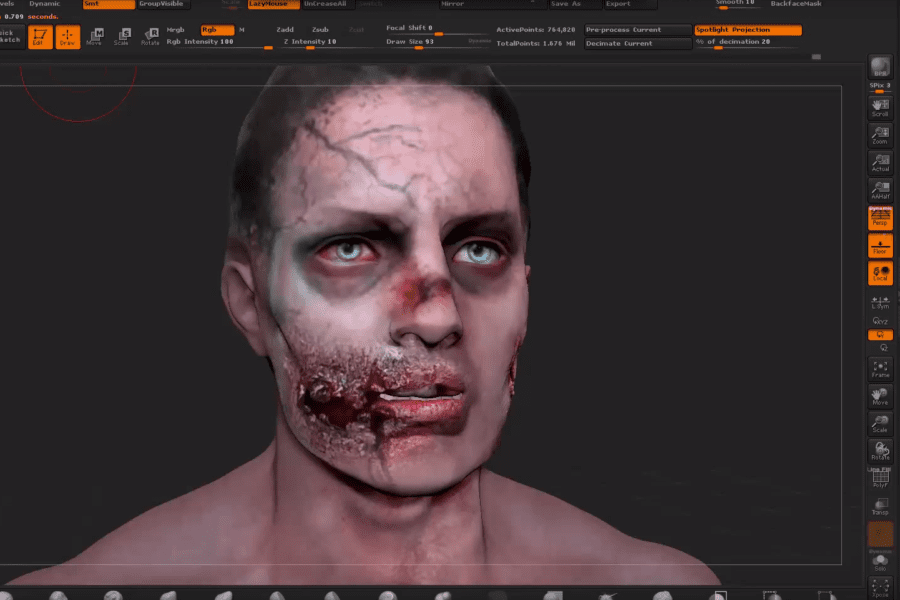Enable Zadd sculpt mode
Screen dimensions: 900x600
coord(285,30)
